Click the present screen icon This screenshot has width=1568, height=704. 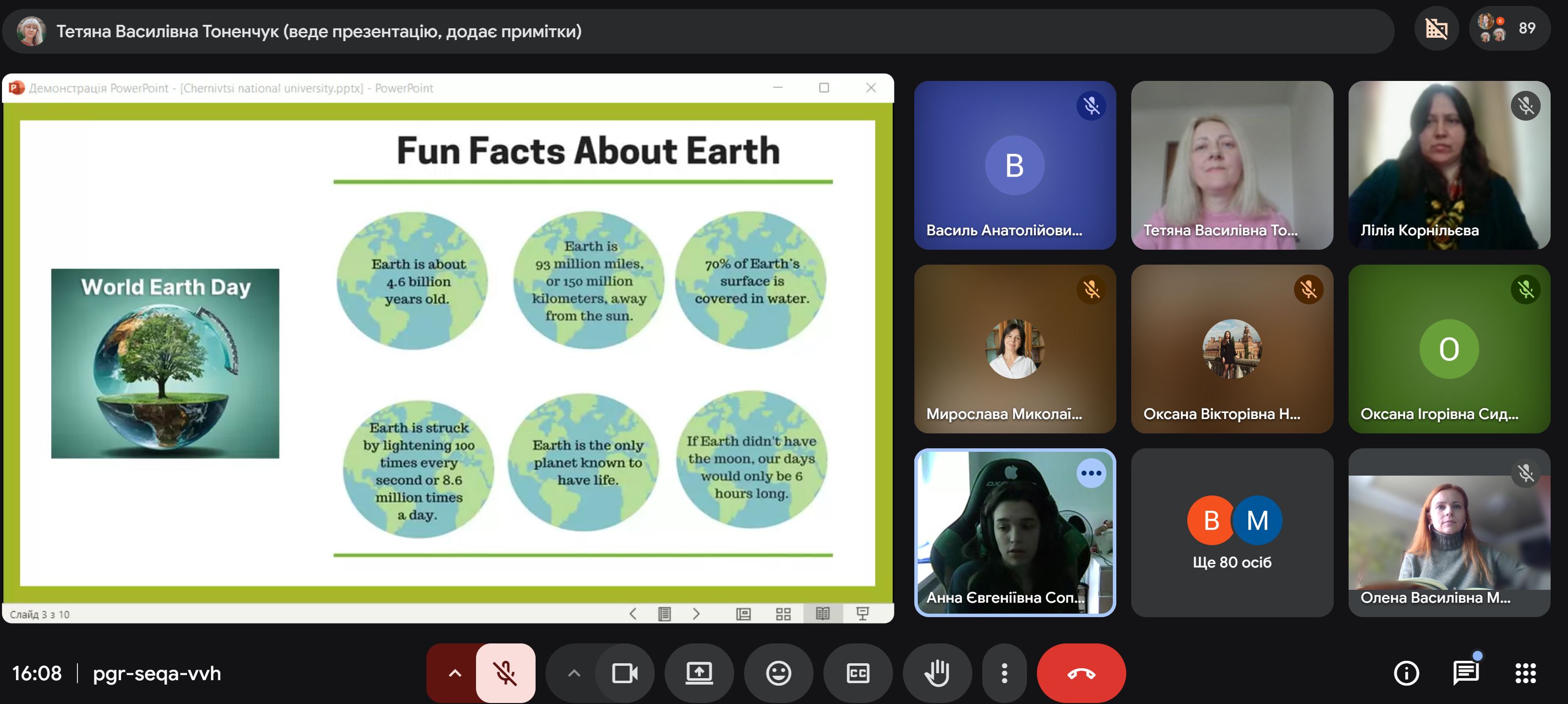[x=699, y=673]
